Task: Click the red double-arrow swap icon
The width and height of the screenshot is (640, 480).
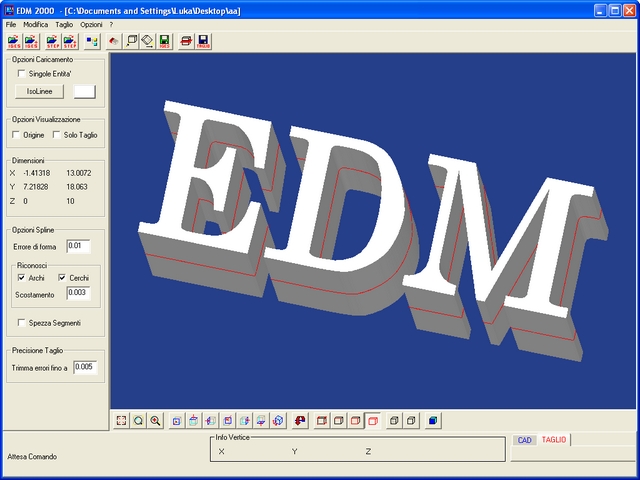Action: tap(186, 41)
